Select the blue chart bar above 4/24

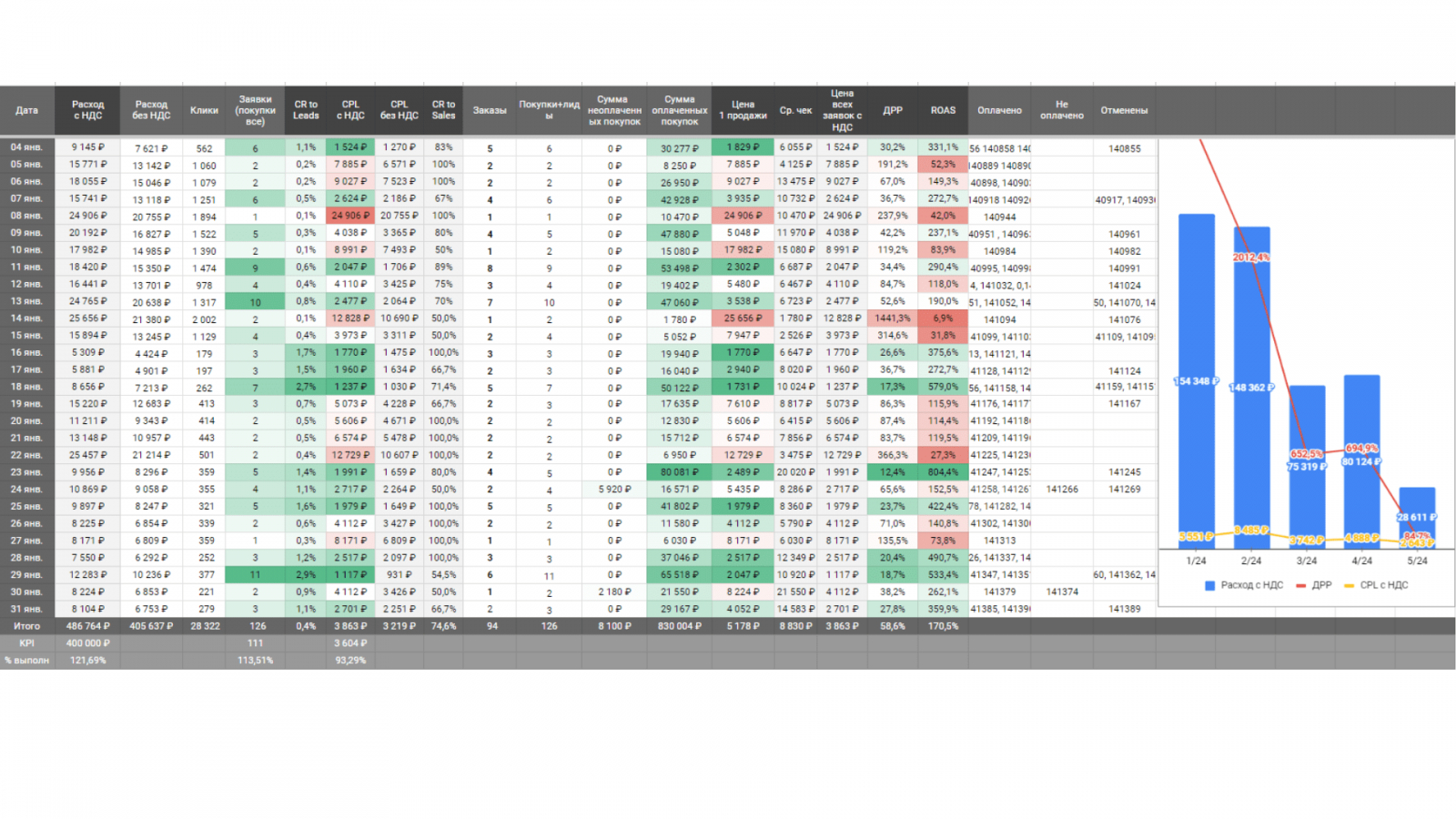[1361, 461]
